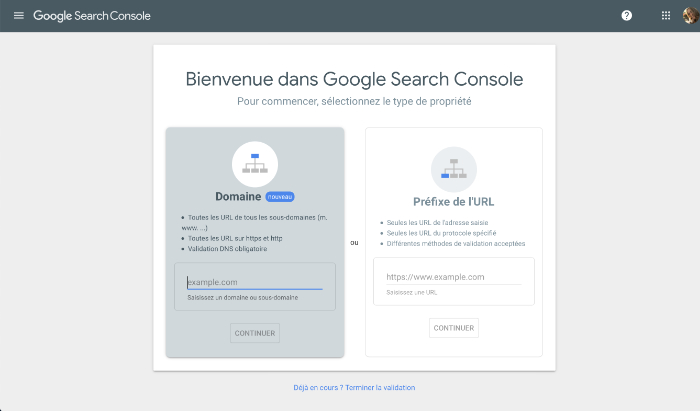The width and height of the screenshot is (700, 411).
Task: Open the hamburger main menu
Action: [18, 16]
